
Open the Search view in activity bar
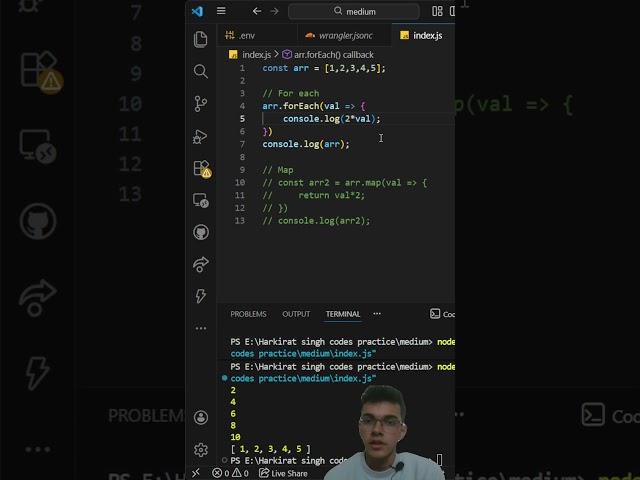[x=200, y=71]
